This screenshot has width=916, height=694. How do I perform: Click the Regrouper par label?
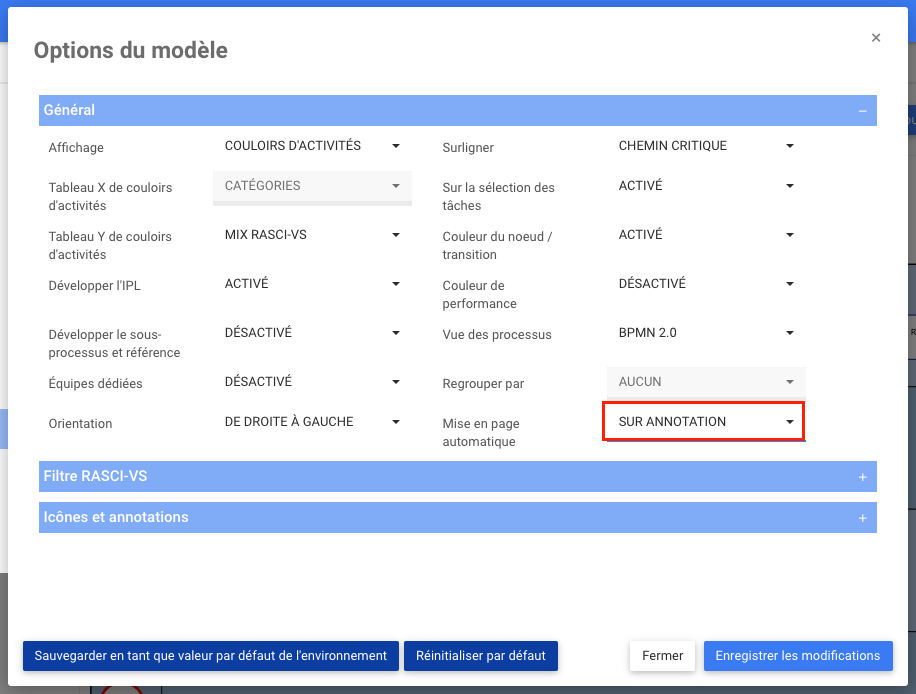[483, 384]
